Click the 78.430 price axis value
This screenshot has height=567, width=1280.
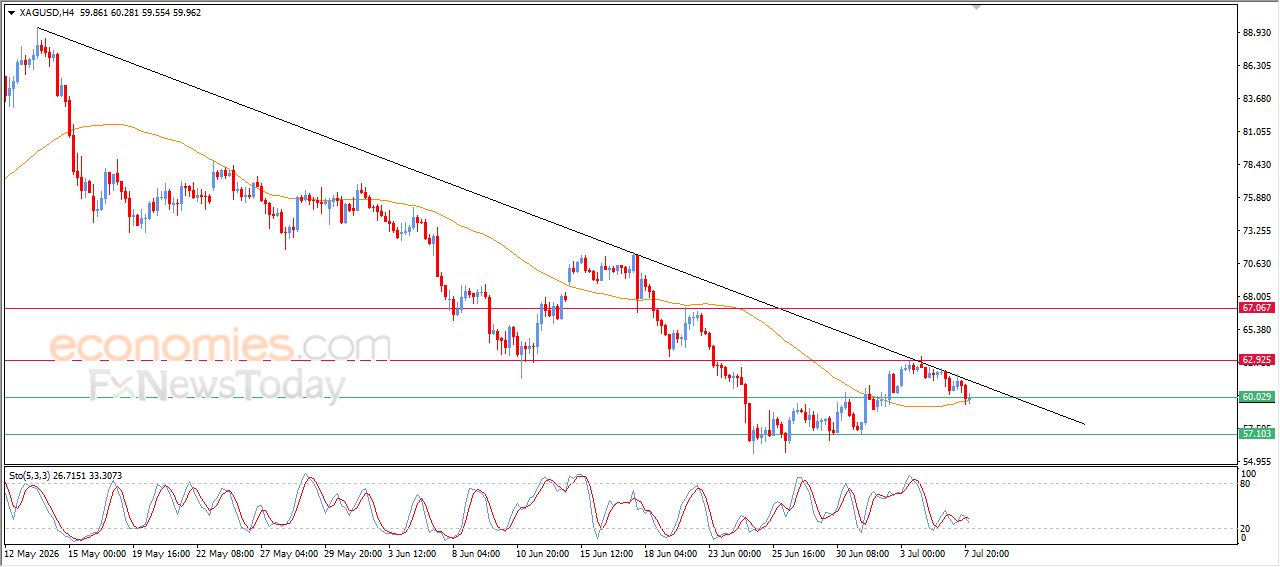pos(1256,165)
